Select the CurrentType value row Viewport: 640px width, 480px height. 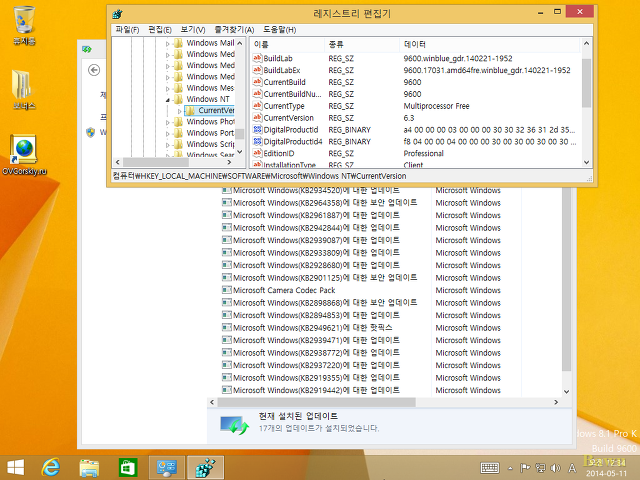pos(415,106)
